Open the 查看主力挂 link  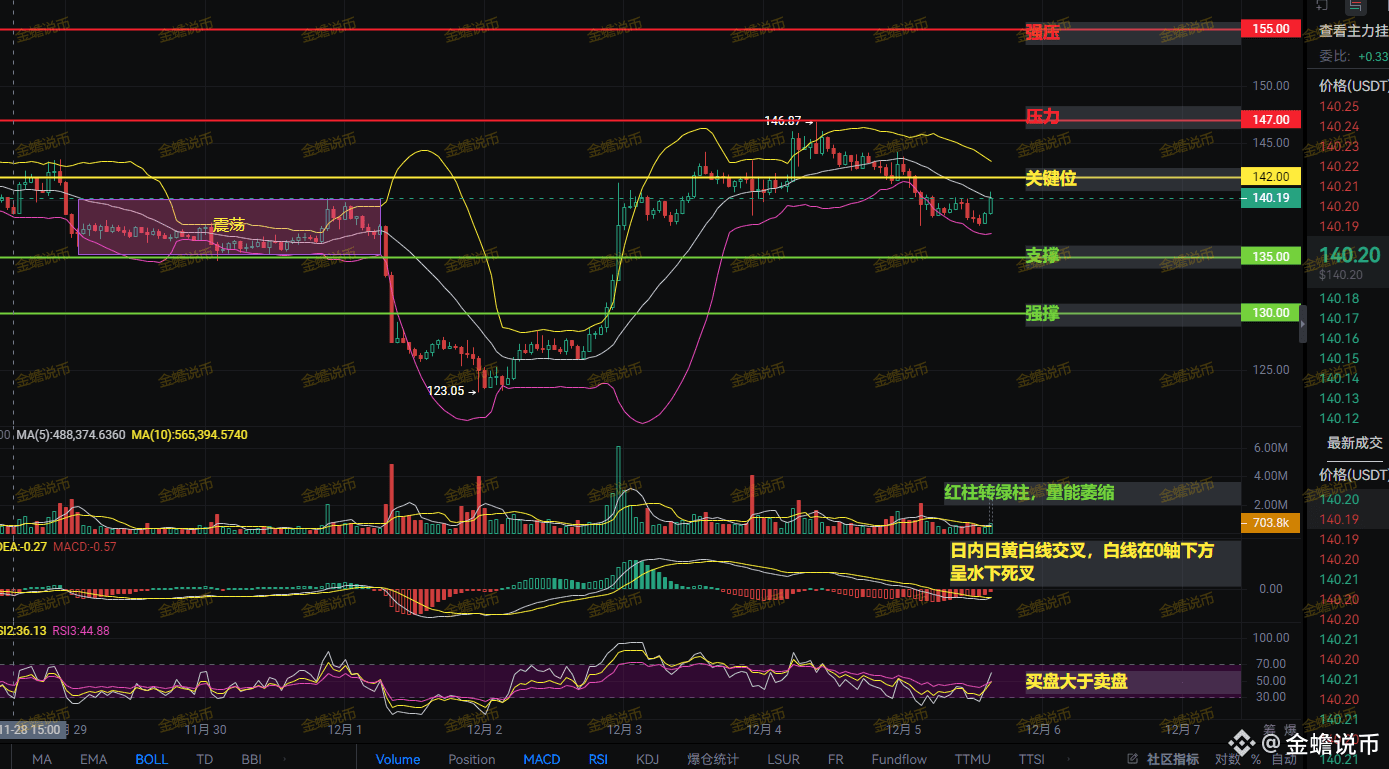pyautogui.click(x=1353, y=31)
